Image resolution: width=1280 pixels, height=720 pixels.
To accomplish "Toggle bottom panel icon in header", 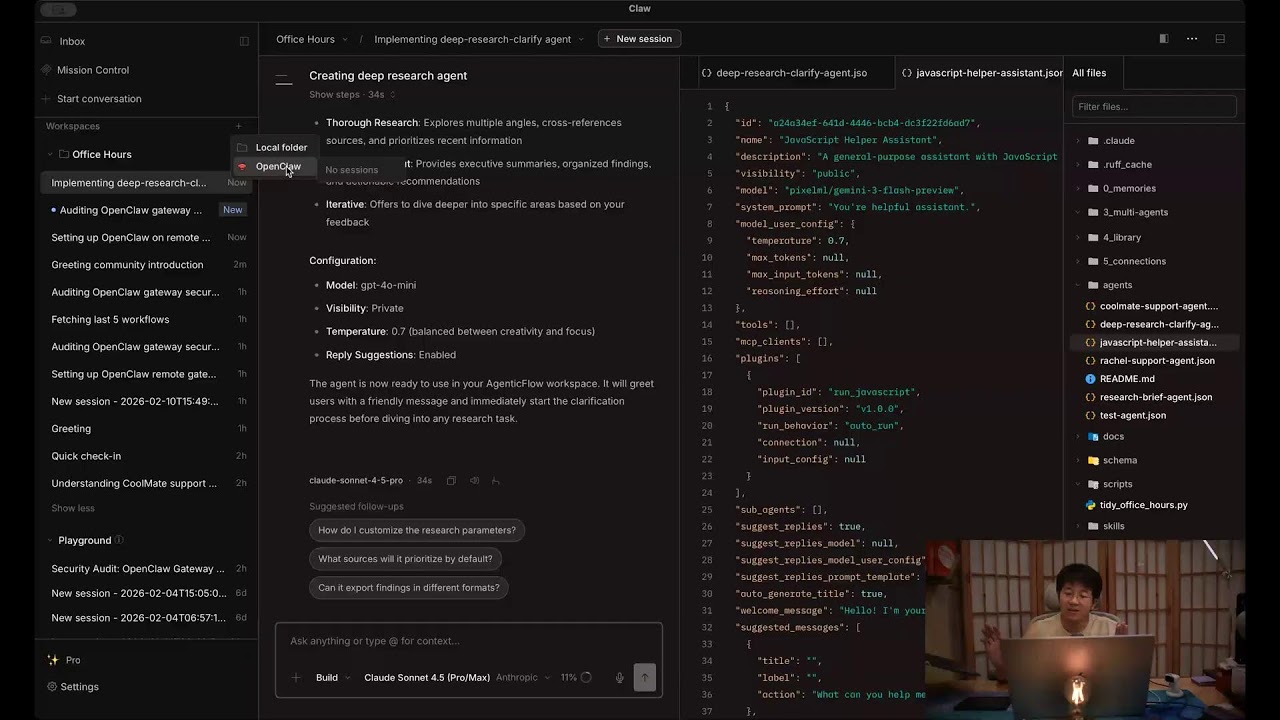I will [x=1220, y=39].
